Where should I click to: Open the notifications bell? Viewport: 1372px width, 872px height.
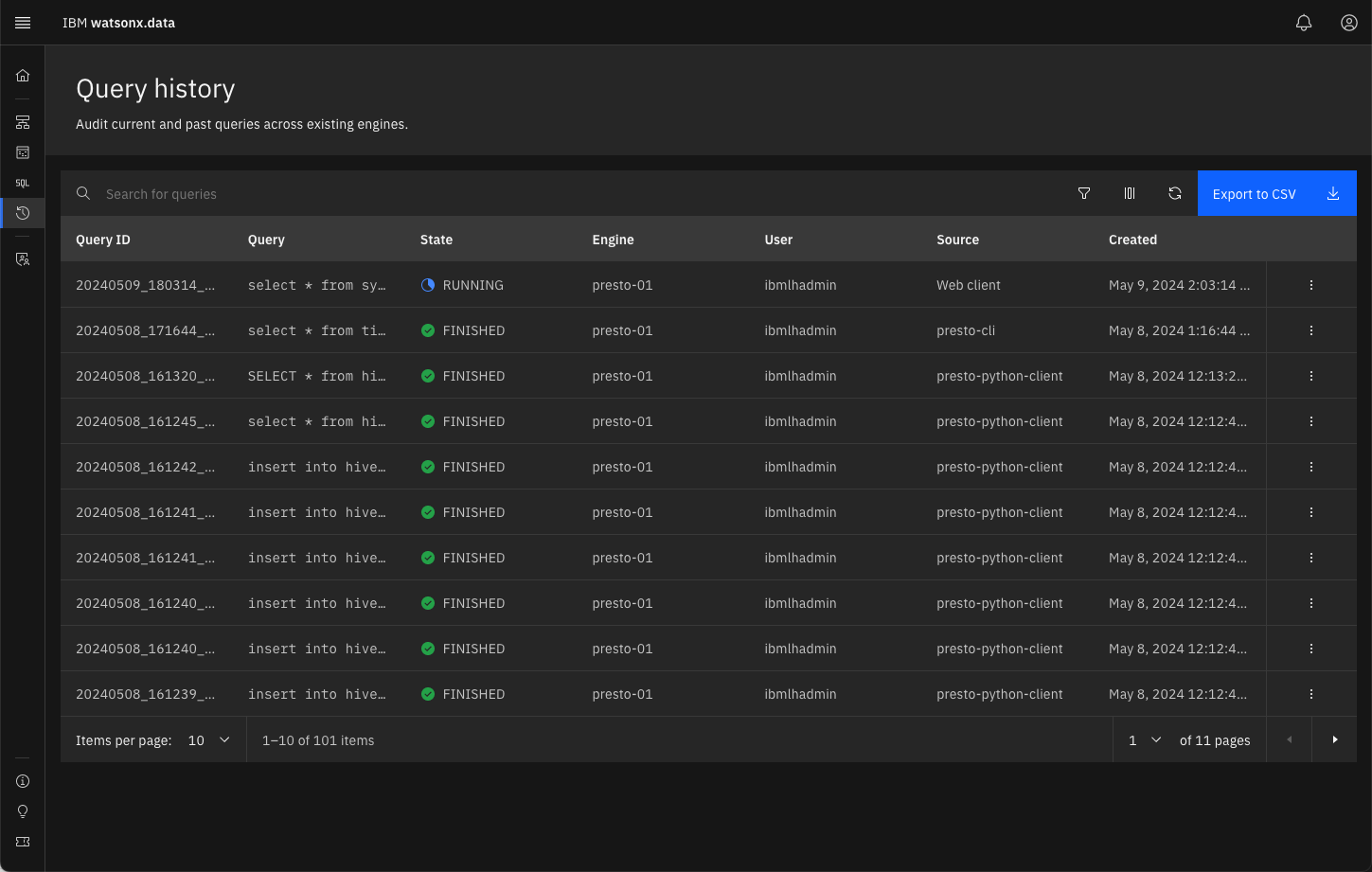pos(1304,23)
